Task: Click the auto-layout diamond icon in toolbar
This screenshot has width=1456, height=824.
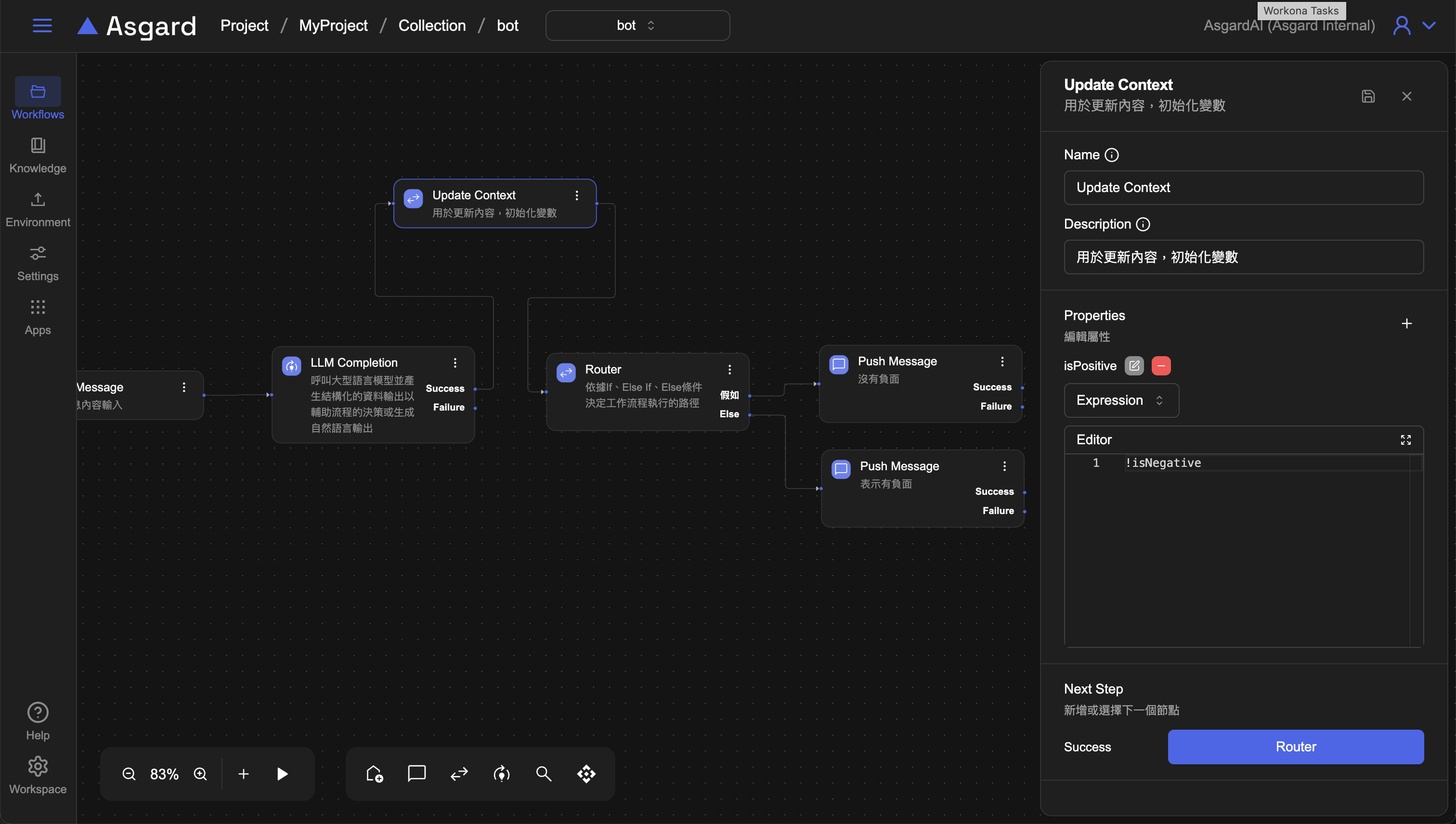Action: [x=586, y=773]
